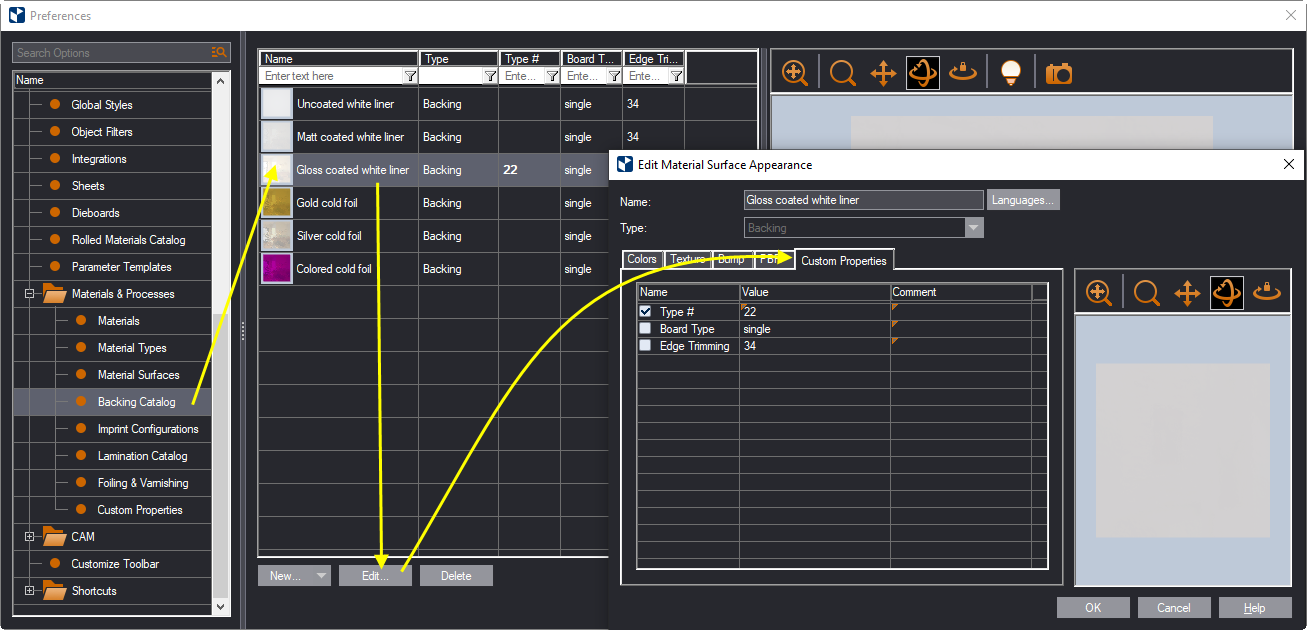Select the pan tool in main preview toolbar
1307x630 pixels.
(883, 73)
